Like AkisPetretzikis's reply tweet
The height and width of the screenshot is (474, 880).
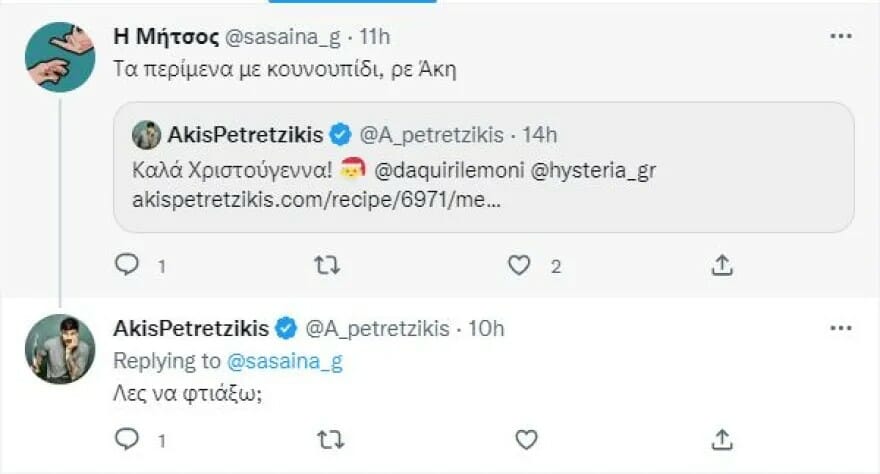coord(526,438)
